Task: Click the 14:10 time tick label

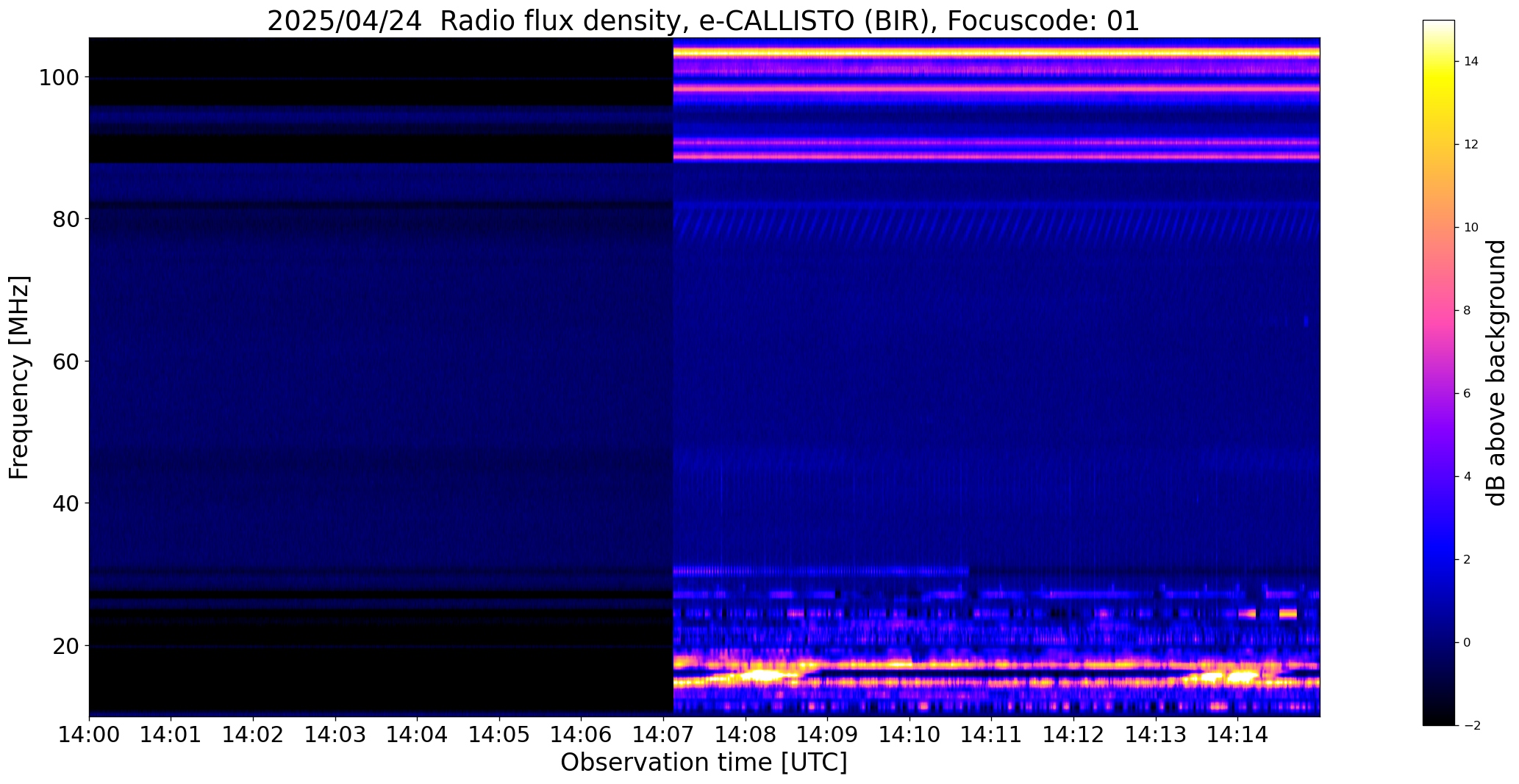Action: pyautogui.click(x=909, y=734)
